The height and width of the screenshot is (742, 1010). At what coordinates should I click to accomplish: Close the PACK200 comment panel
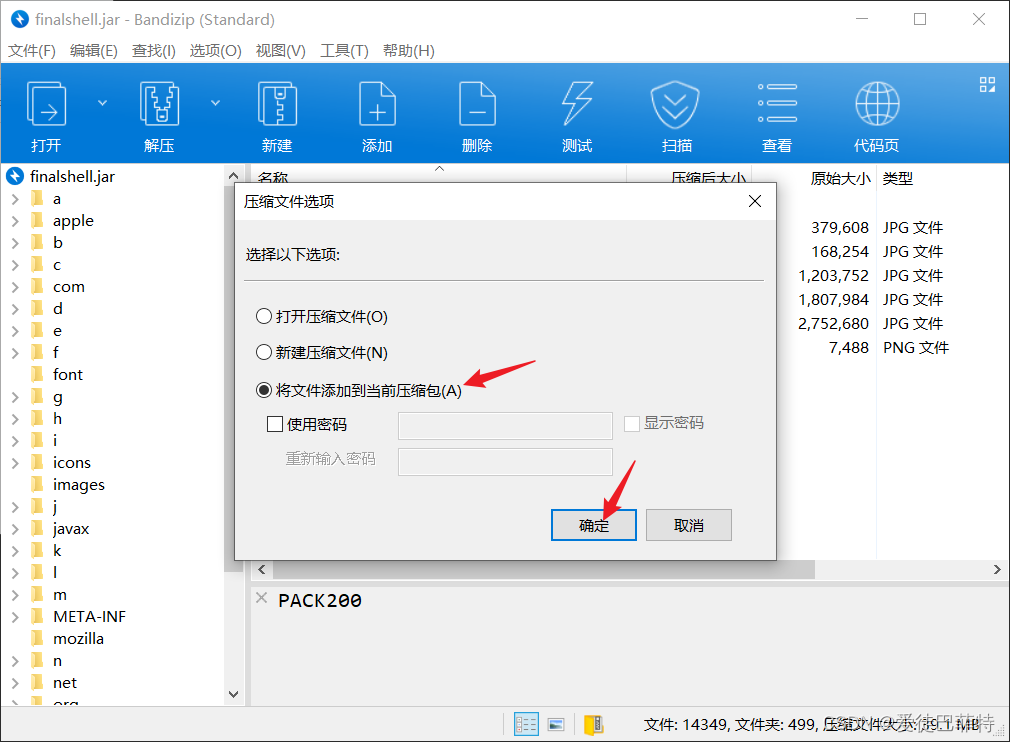click(261, 598)
